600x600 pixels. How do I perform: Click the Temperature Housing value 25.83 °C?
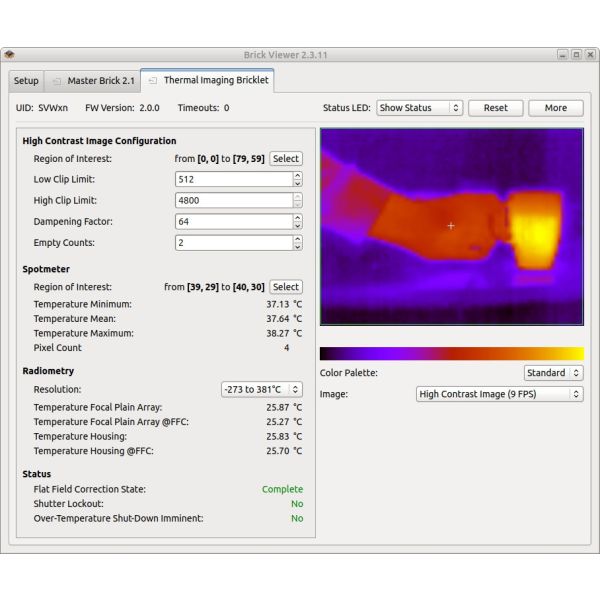pos(284,436)
